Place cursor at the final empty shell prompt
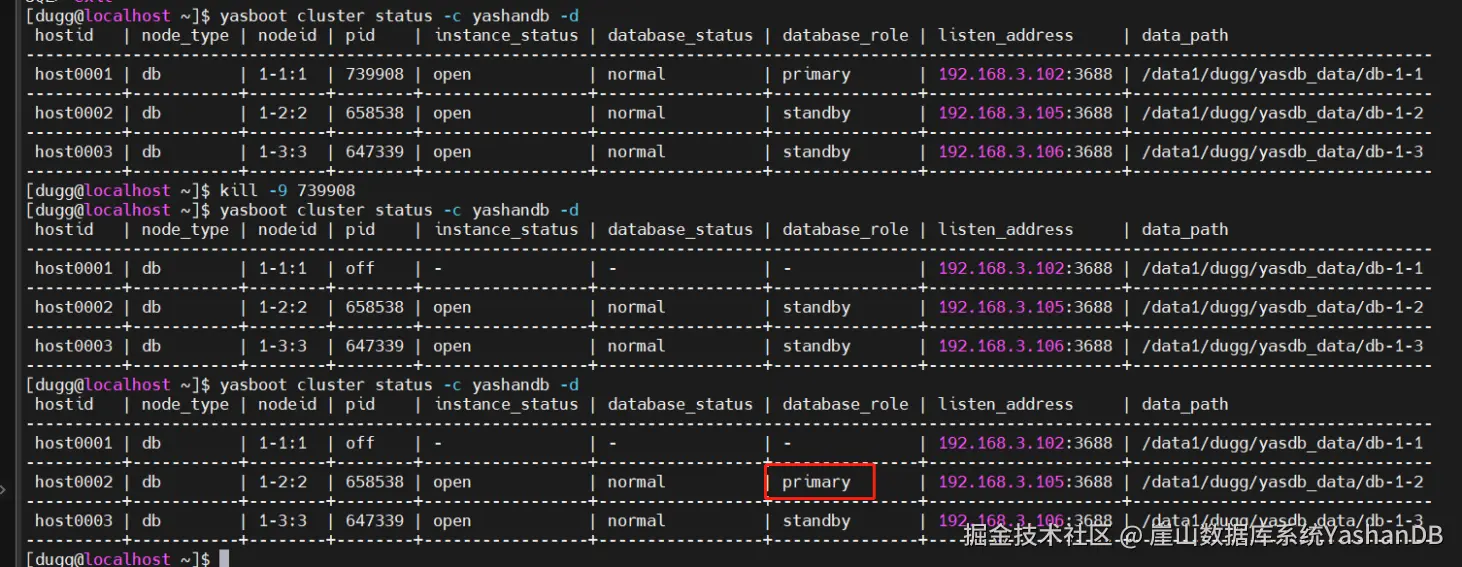Image resolution: width=1462 pixels, height=567 pixels. 224,558
